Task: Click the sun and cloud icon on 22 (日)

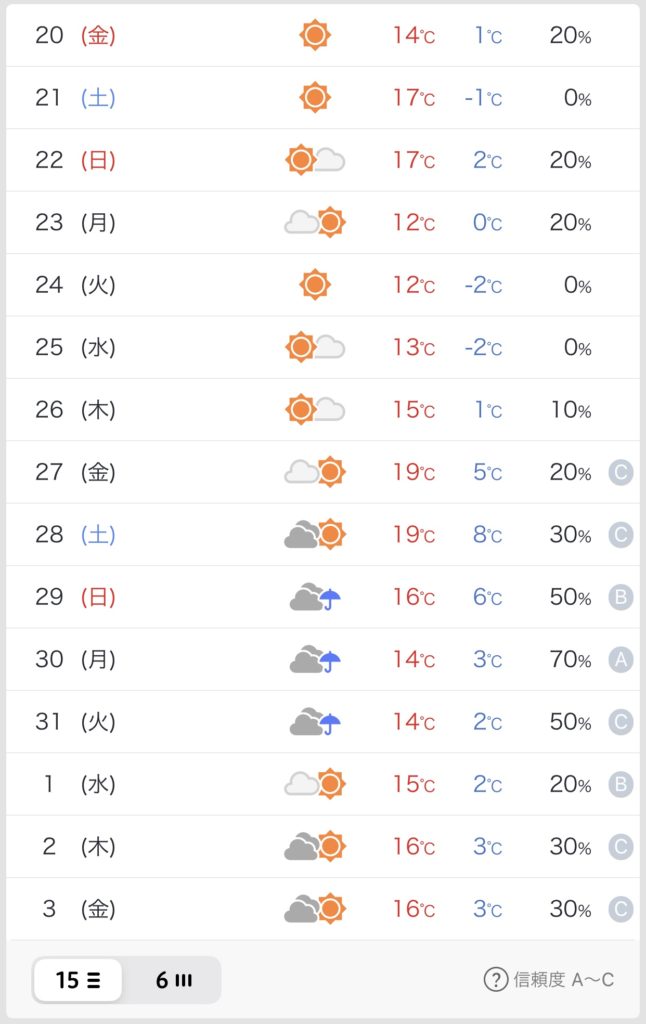Action: click(x=315, y=160)
